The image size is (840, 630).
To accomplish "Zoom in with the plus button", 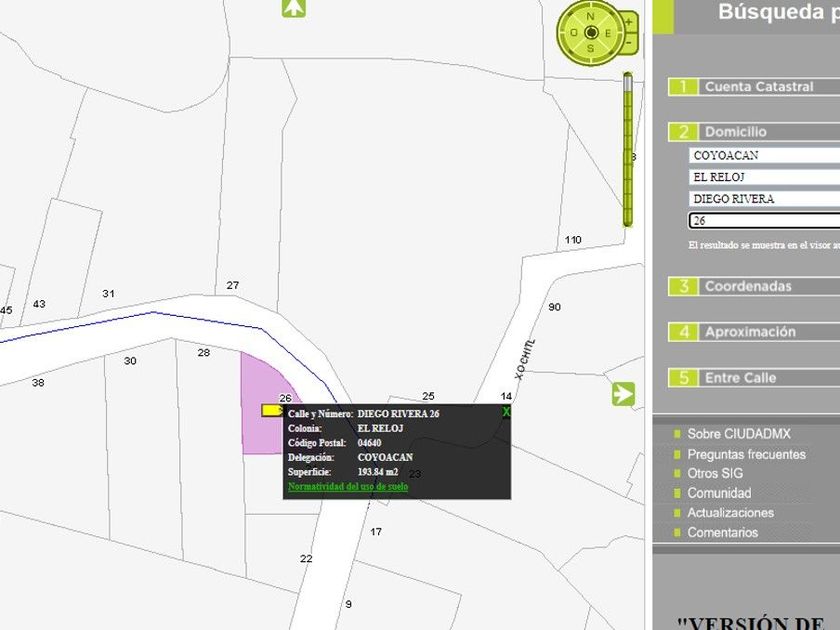I will 629,22.
